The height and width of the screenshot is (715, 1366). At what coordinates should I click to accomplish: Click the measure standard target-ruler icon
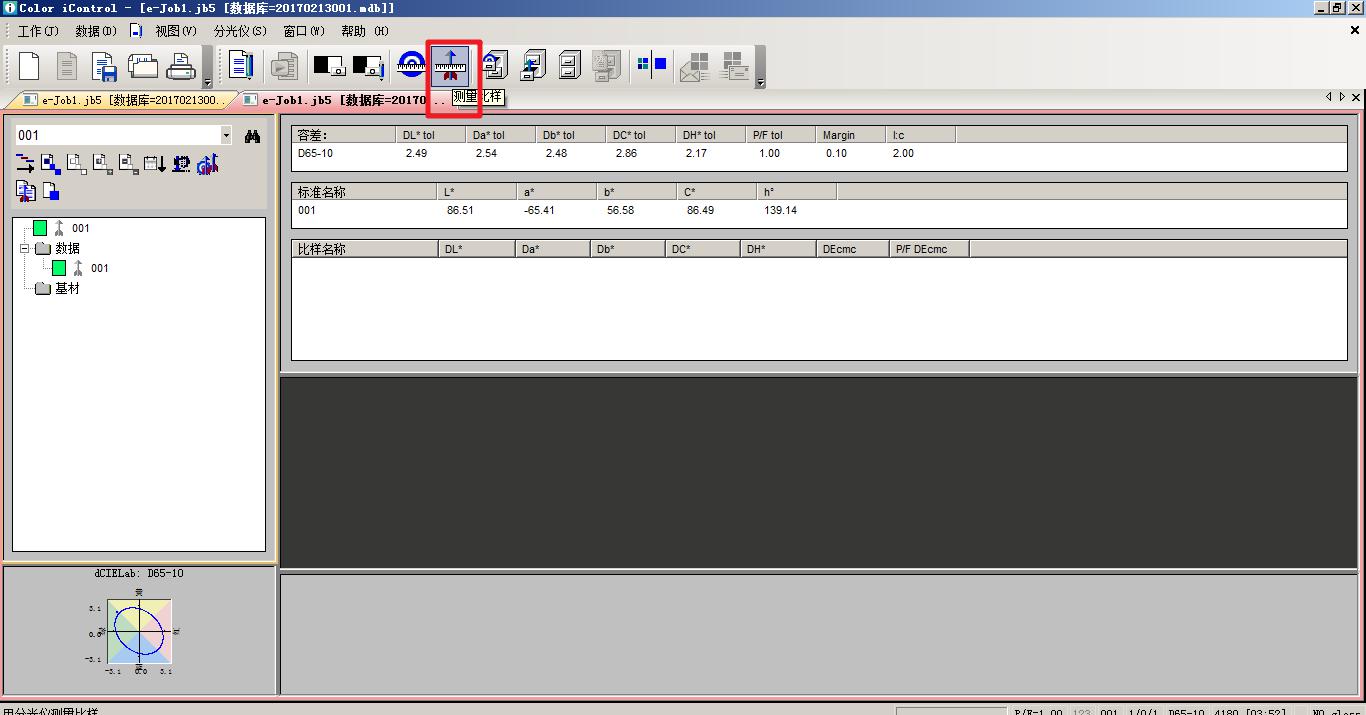coord(412,66)
